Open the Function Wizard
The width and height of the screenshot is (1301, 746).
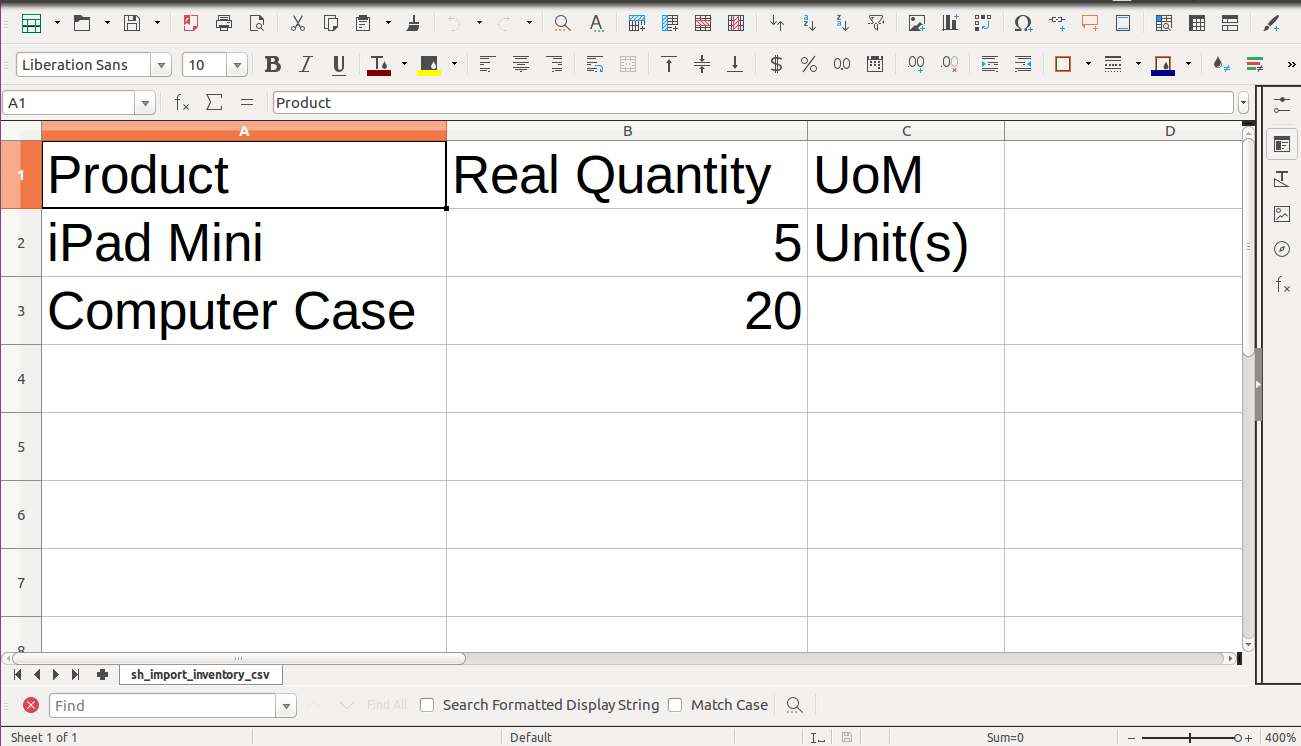(182, 103)
